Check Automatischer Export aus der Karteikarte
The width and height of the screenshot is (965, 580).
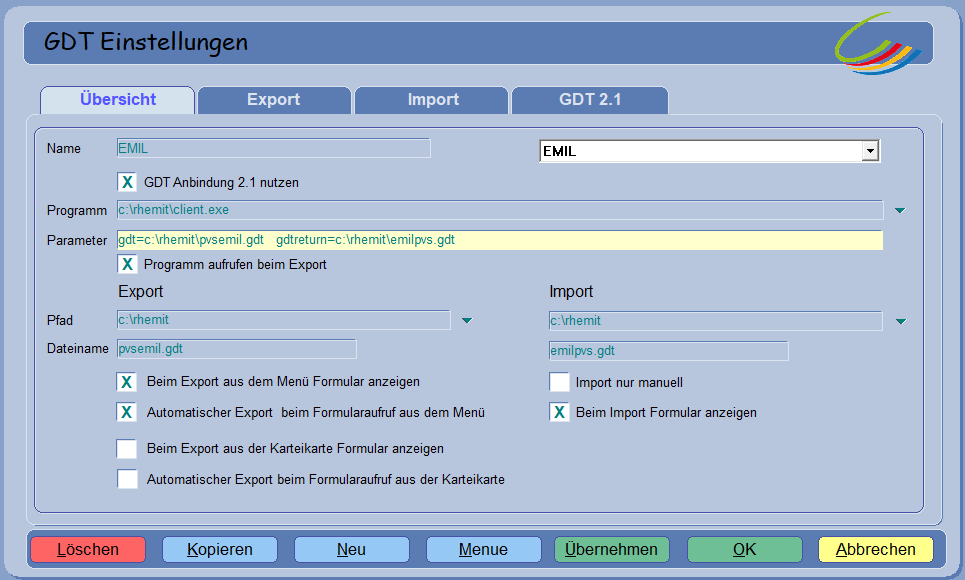click(127, 479)
